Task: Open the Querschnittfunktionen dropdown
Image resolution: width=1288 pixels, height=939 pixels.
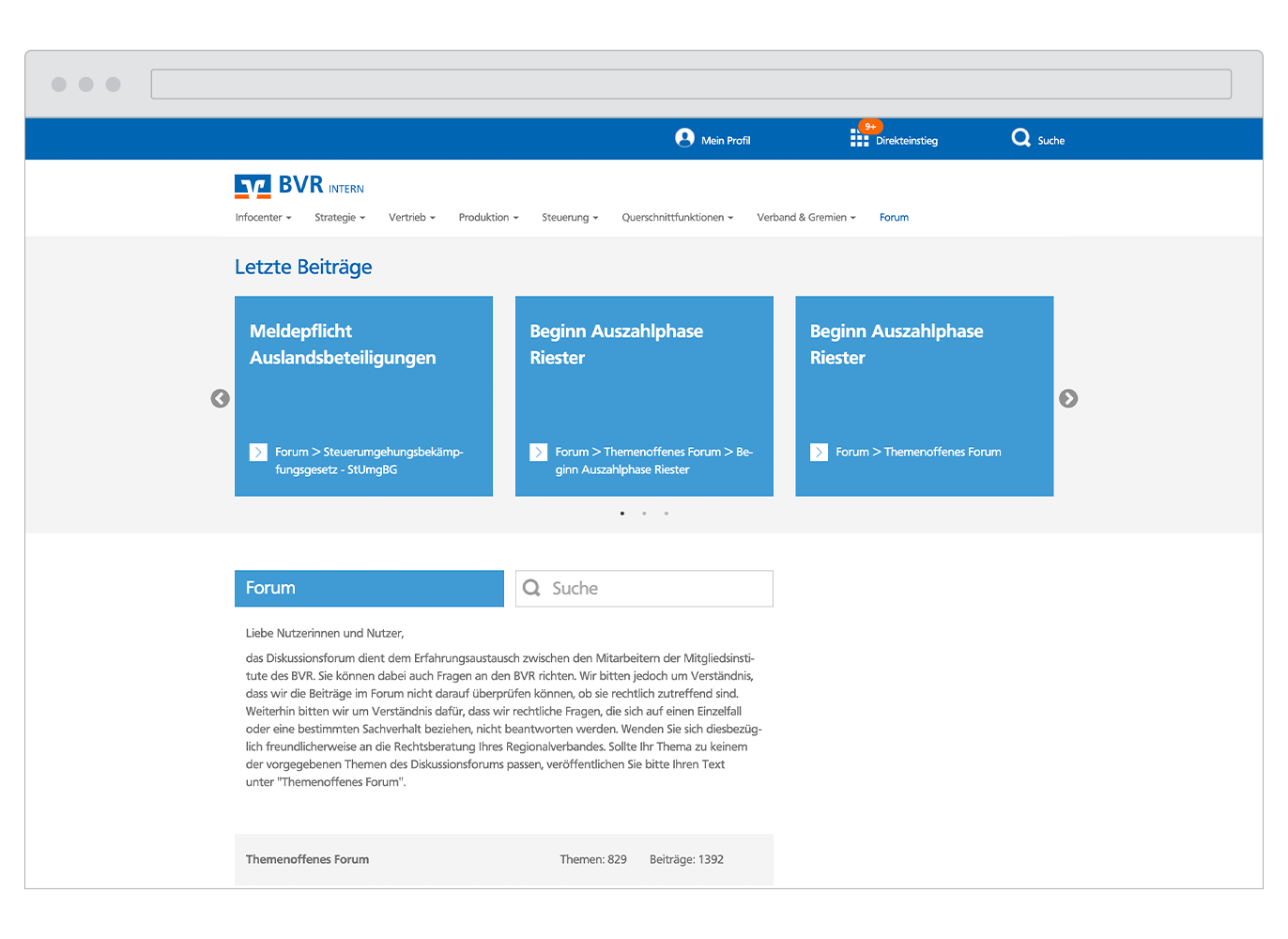Action: tap(677, 218)
